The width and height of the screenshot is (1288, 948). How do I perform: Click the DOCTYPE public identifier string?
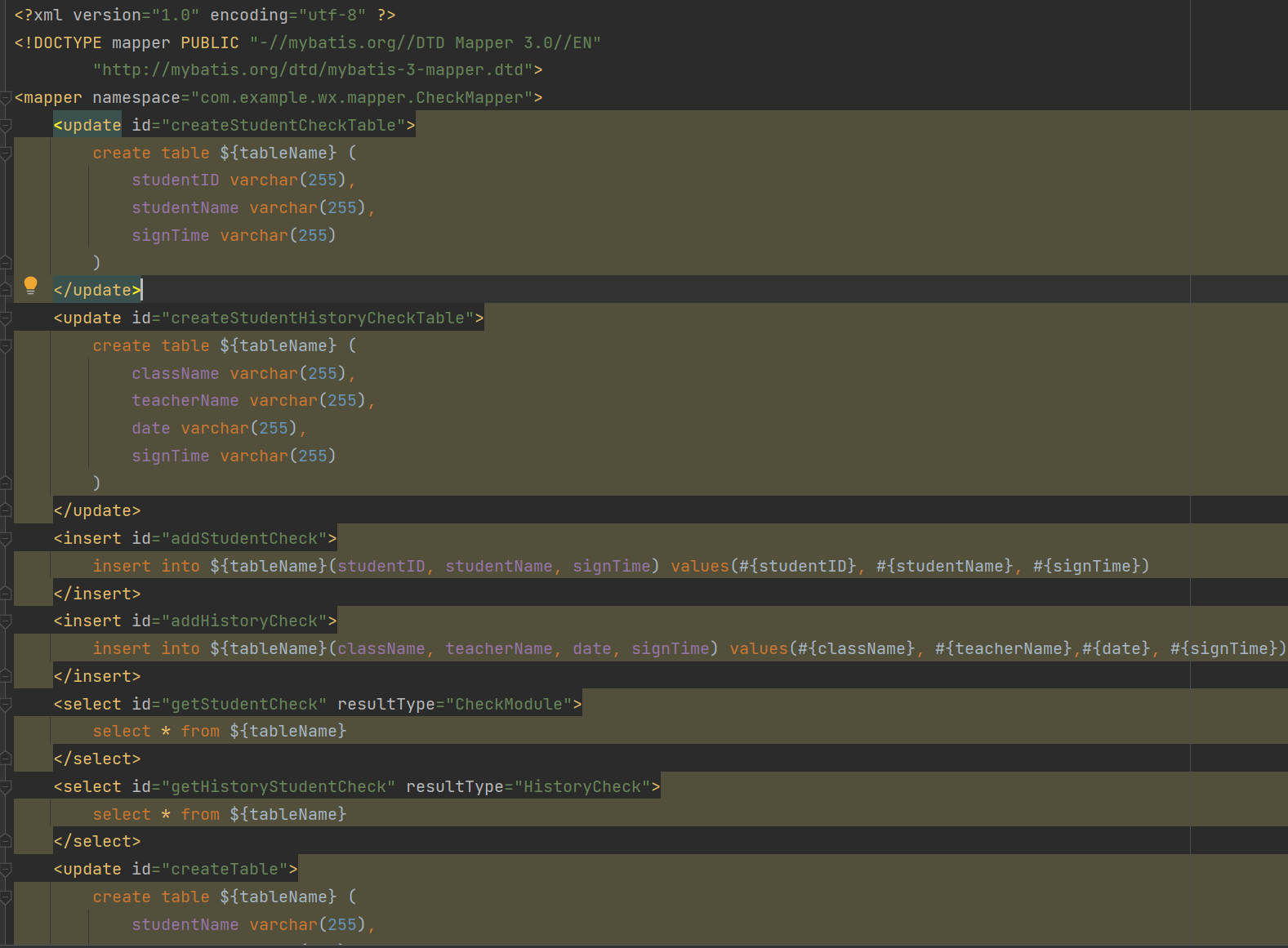tap(426, 42)
